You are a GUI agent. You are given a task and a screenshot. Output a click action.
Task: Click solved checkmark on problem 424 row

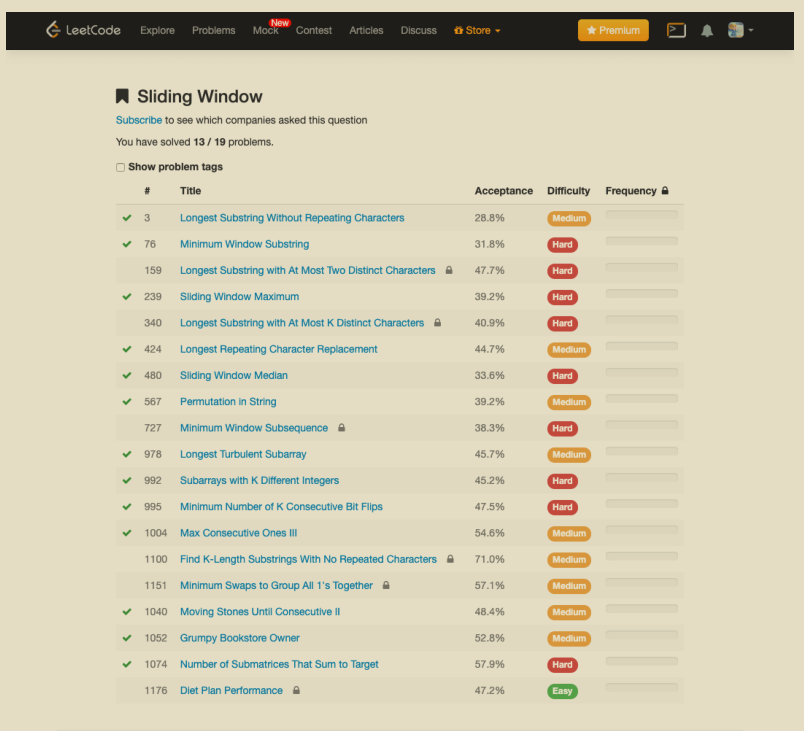(x=127, y=349)
